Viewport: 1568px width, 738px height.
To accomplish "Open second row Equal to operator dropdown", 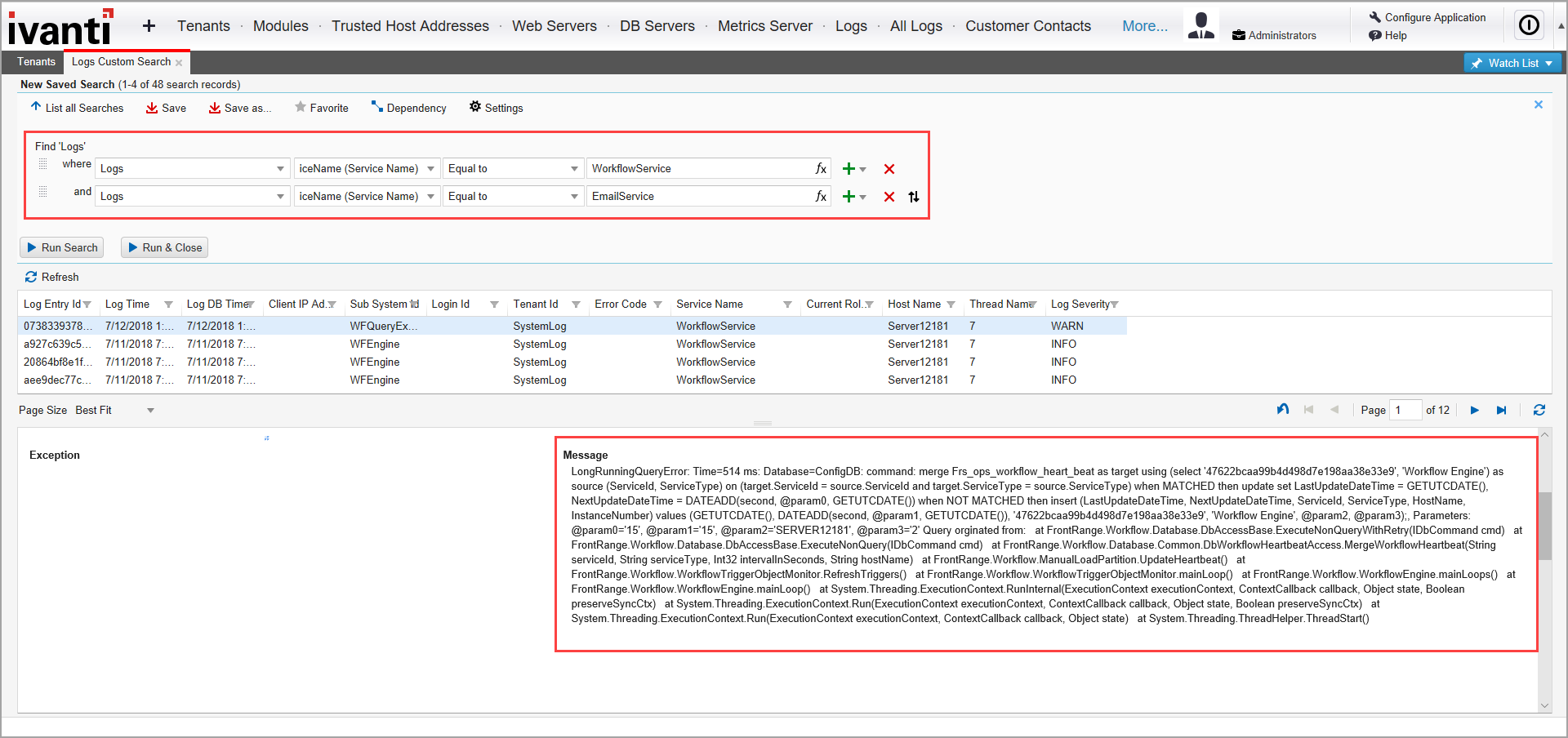I will tap(574, 197).
